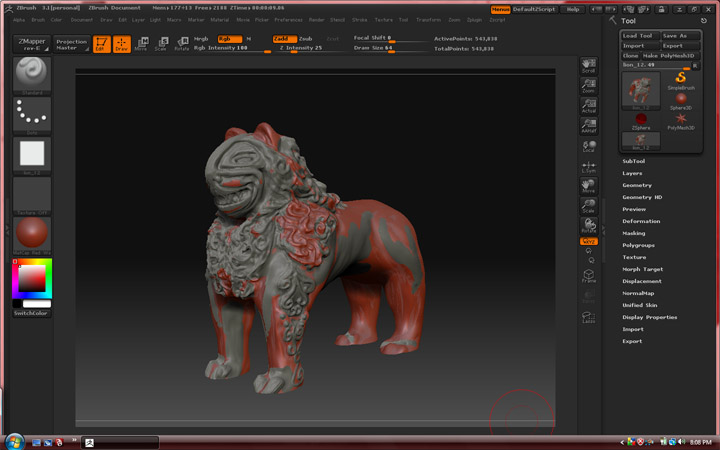
Task: Open the Deformation subpalette
Action: pyautogui.click(x=641, y=221)
